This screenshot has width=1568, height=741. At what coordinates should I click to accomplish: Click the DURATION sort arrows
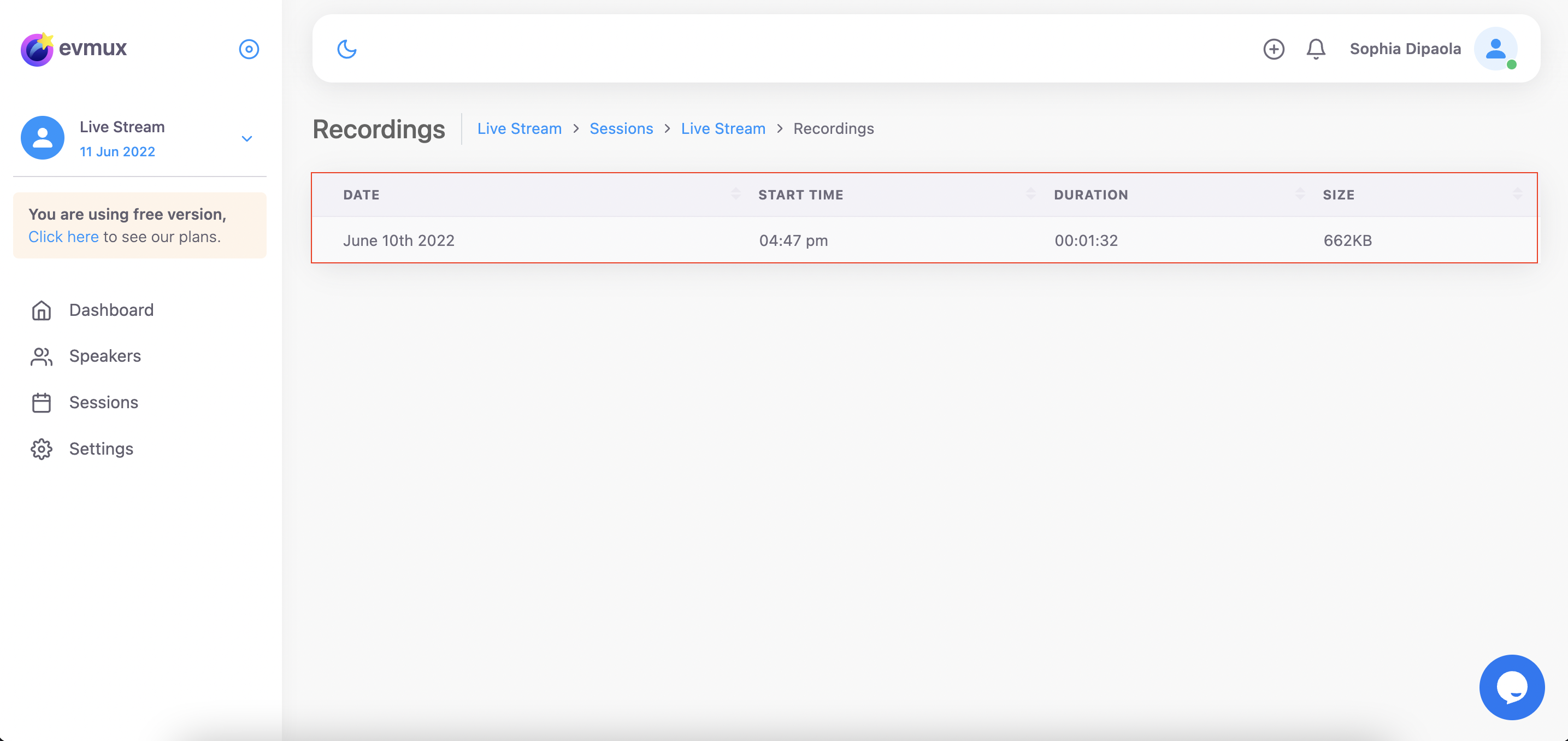pyautogui.click(x=1300, y=194)
